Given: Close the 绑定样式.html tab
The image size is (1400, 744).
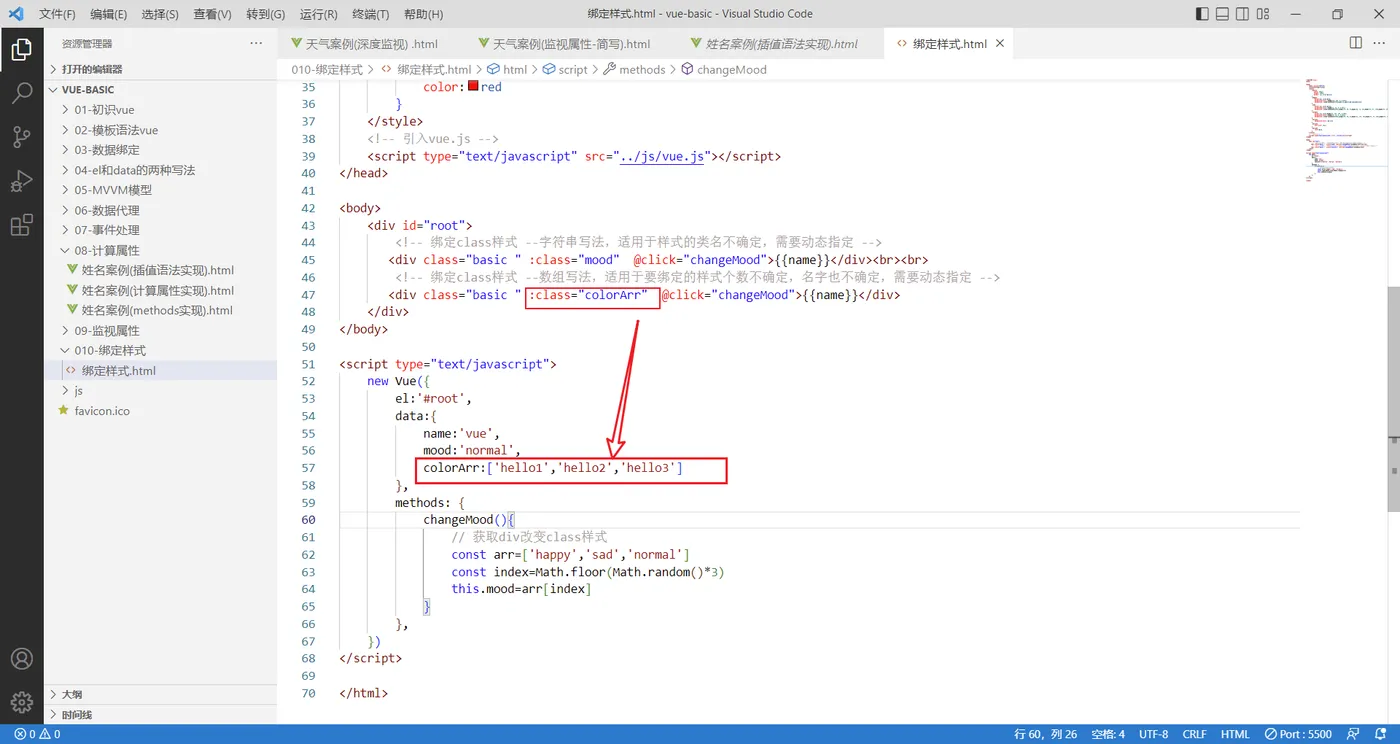Looking at the screenshot, I should click(x=999, y=44).
